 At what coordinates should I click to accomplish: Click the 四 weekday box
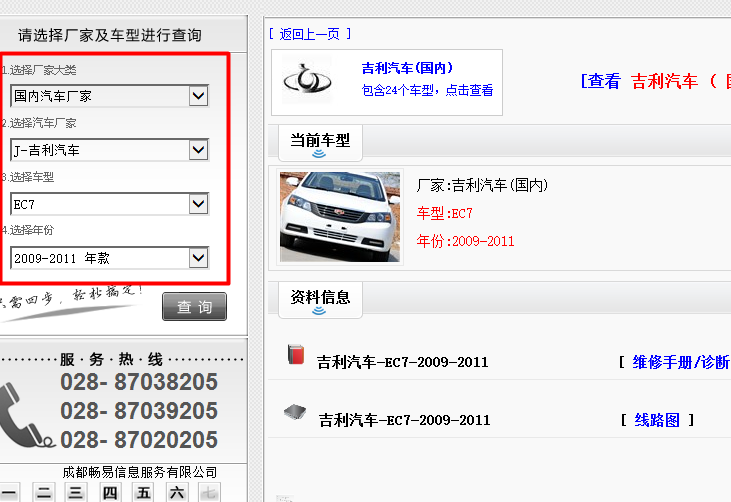(x=110, y=492)
